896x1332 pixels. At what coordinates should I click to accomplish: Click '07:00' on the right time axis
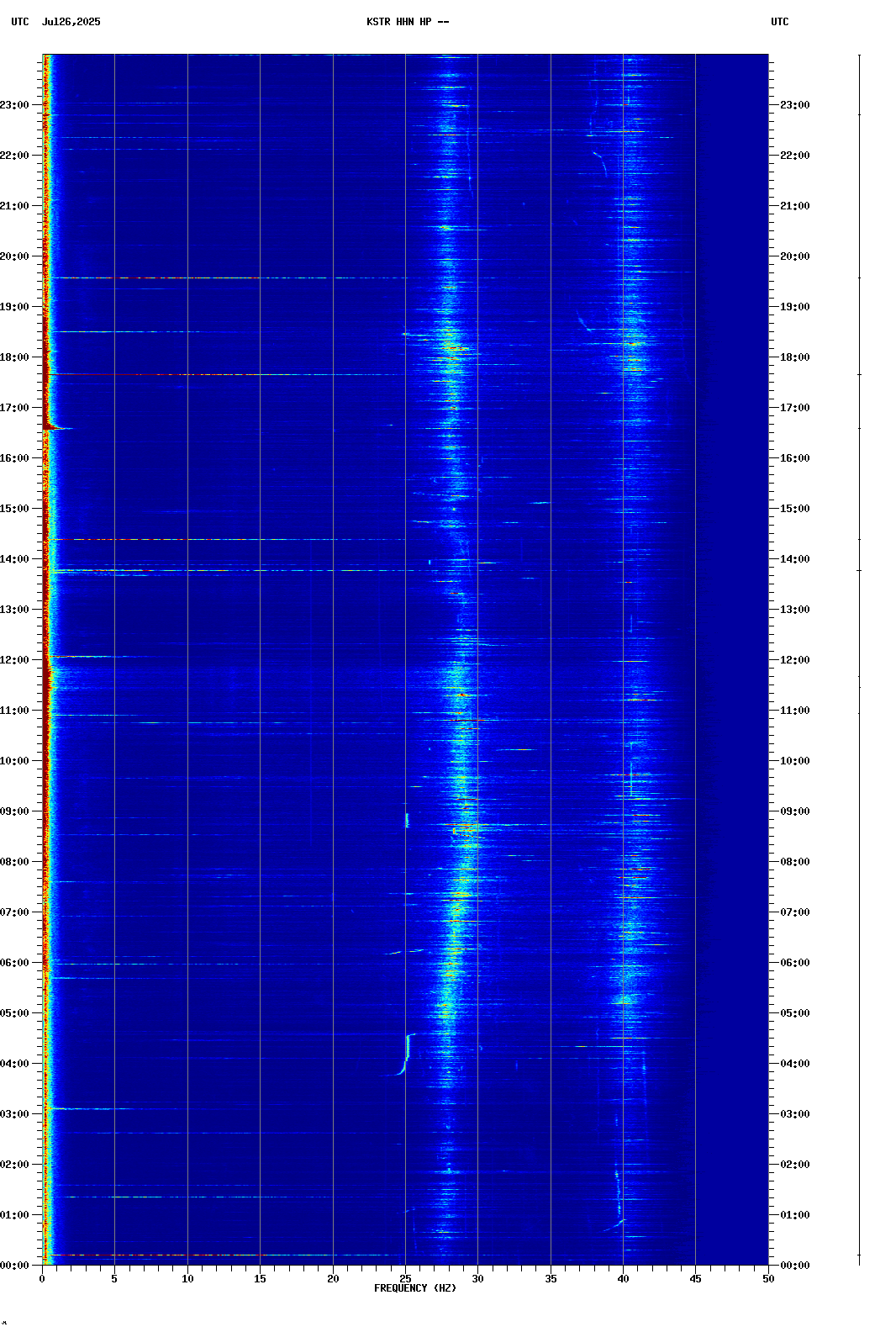795,912
